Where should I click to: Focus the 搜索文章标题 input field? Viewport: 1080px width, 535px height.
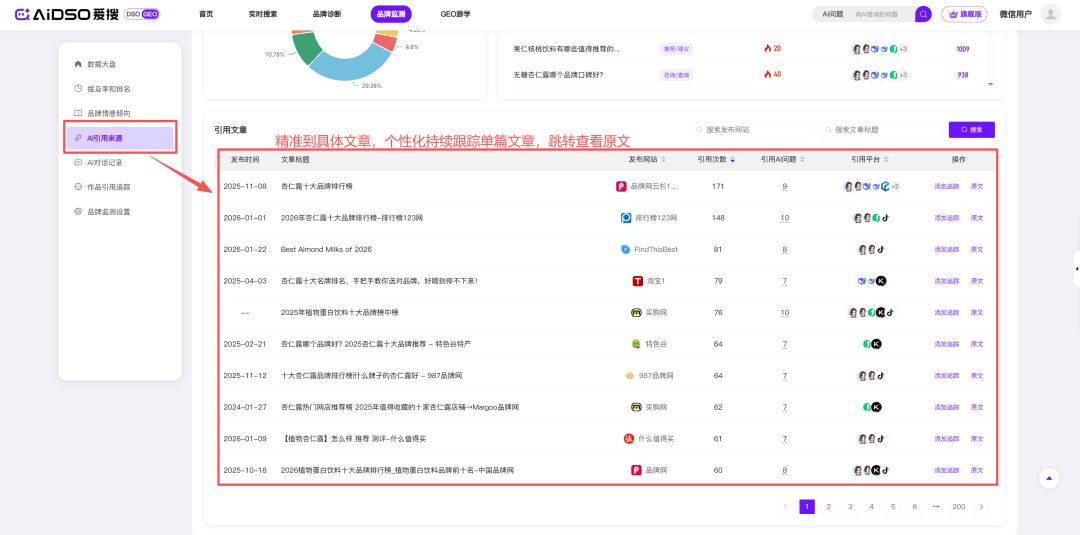tap(880, 130)
